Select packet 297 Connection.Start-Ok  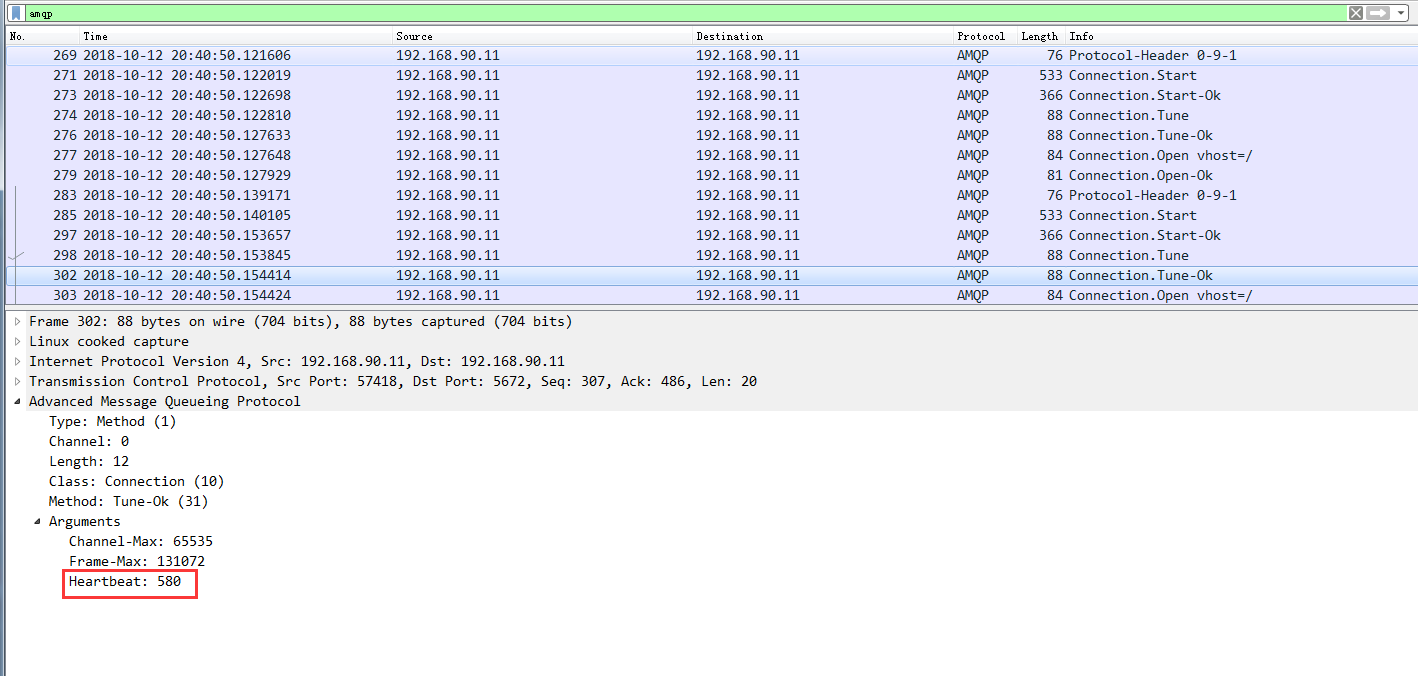tap(711, 235)
